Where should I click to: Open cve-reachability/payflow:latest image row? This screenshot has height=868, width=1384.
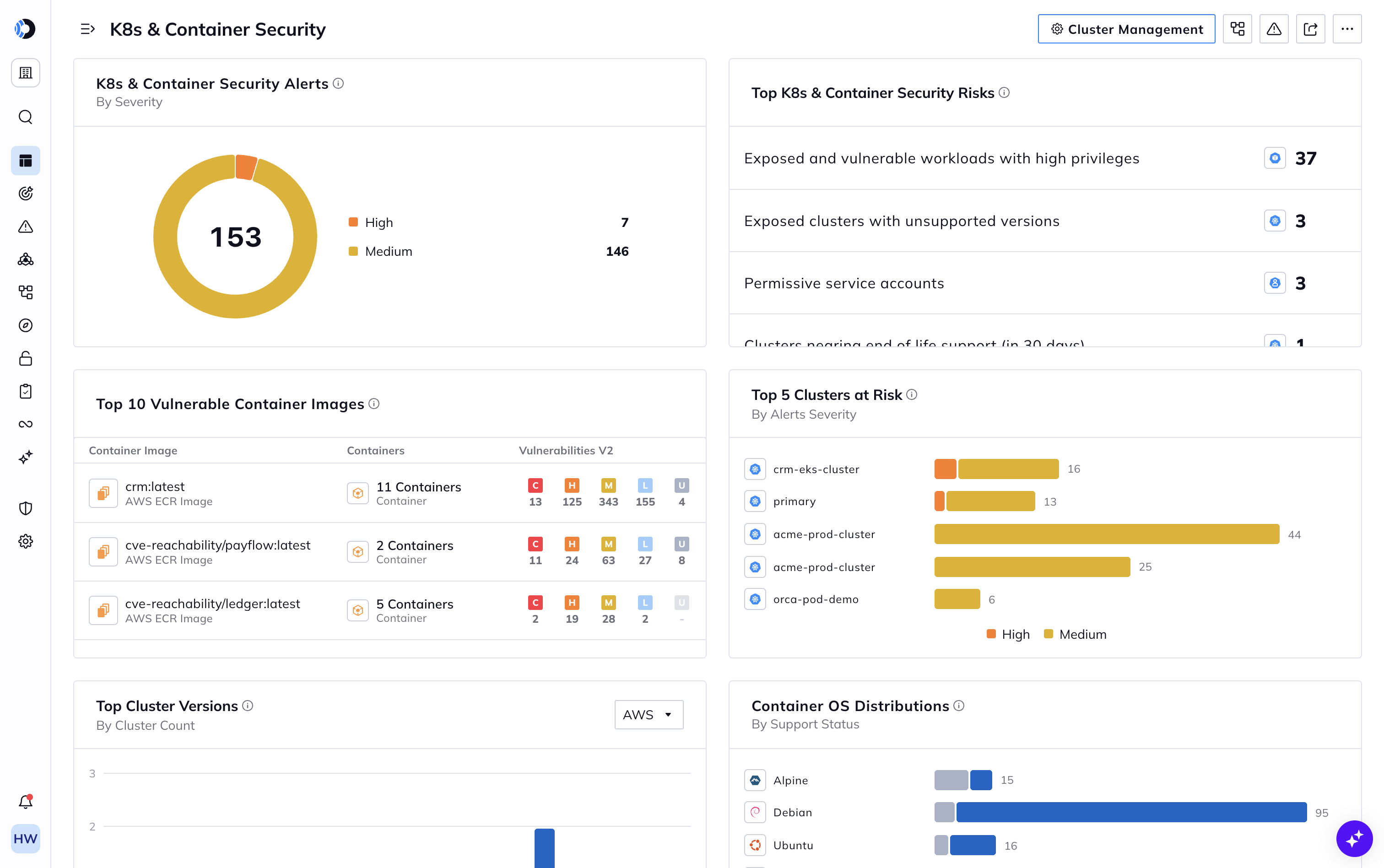[390, 552]
